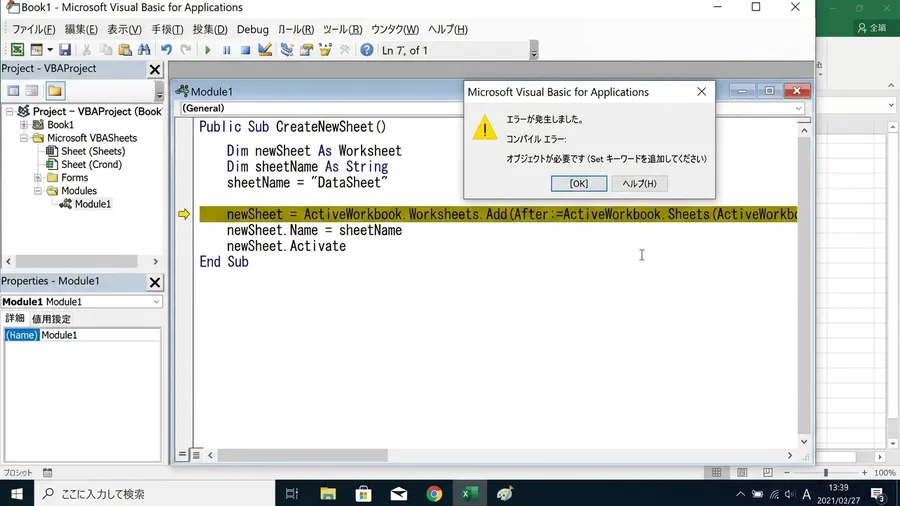
Task: Open the ファイル(F) menu
Action: click(34, 29)
